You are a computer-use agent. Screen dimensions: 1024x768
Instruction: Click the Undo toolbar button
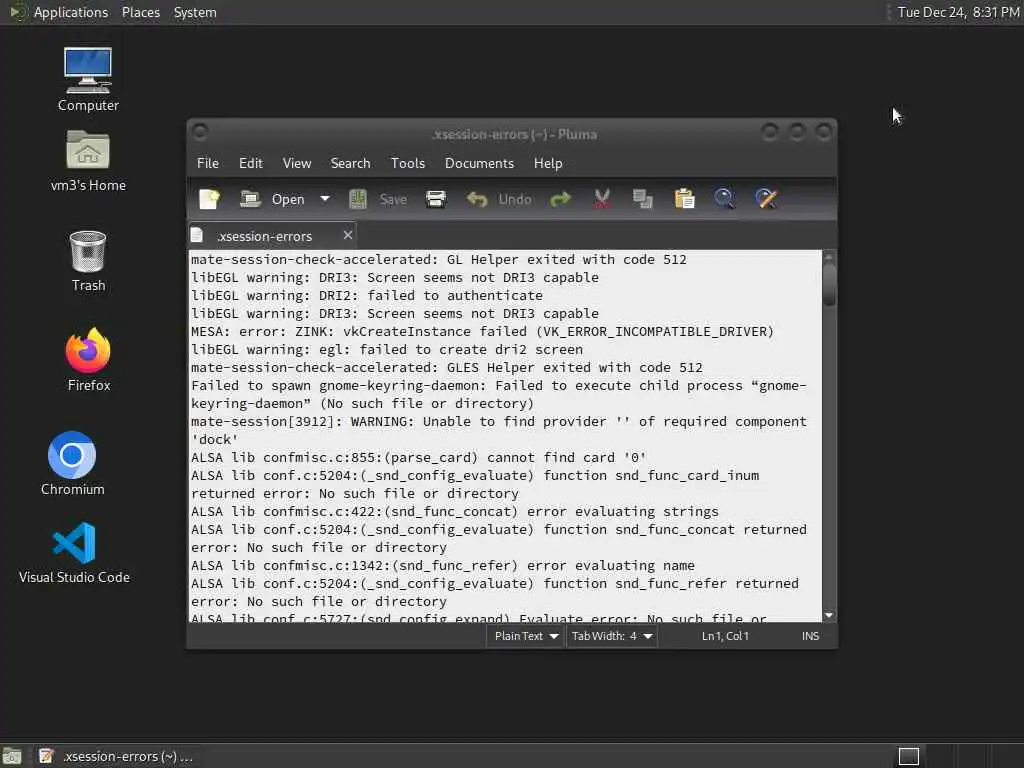tap(500, 199)
